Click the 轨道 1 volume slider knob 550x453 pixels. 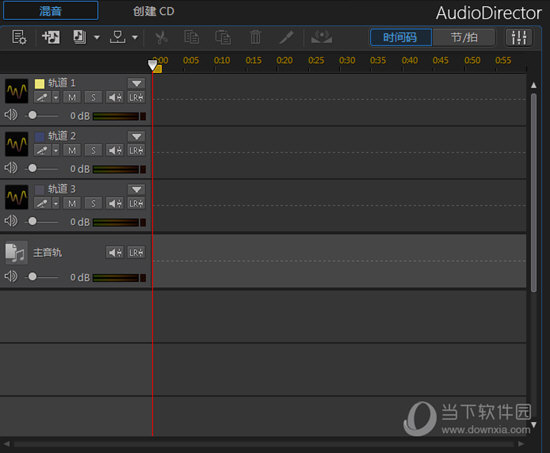tap(32, 115)
